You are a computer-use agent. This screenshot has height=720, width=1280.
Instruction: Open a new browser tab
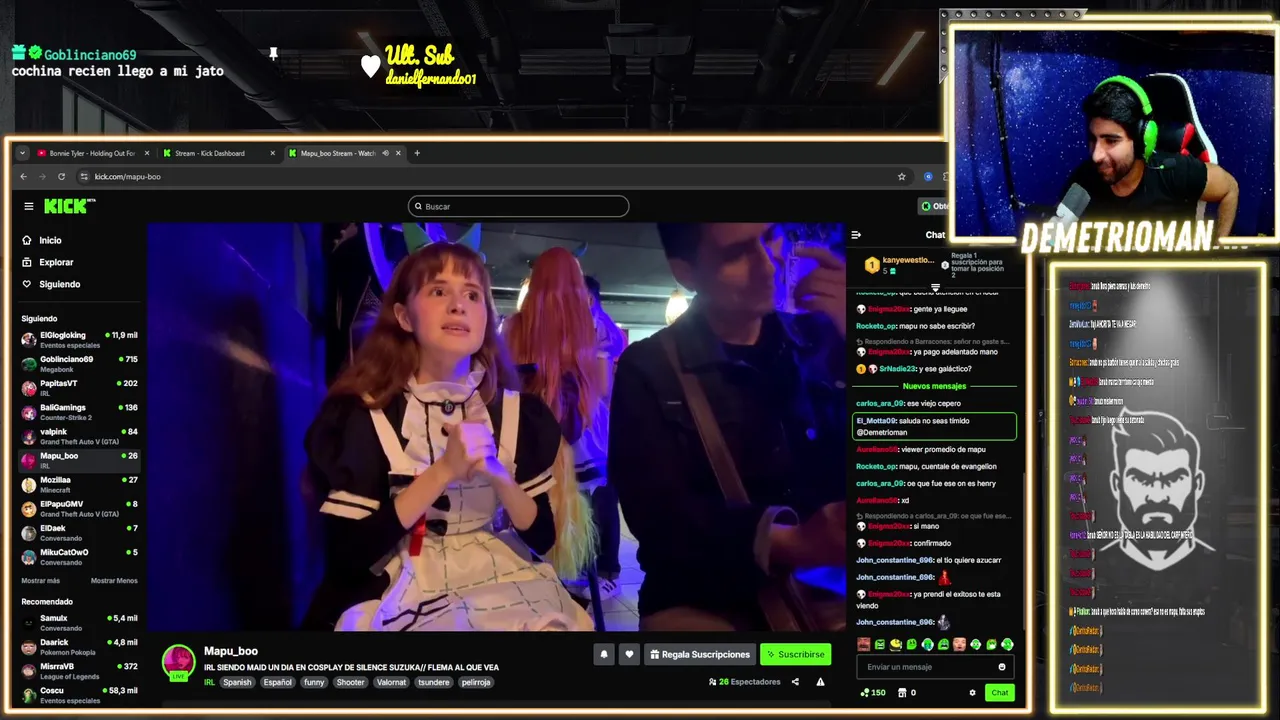[417, 153]
